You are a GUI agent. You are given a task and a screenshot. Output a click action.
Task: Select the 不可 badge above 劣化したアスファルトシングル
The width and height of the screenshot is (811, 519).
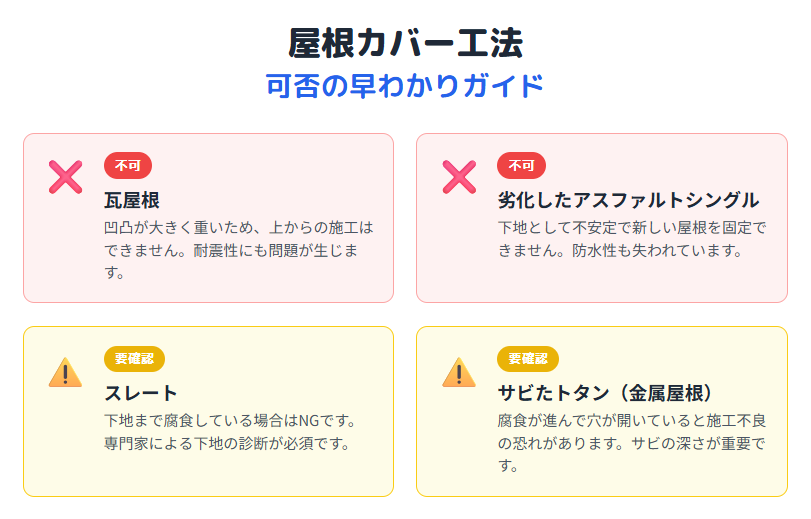(x=521, y=166)
